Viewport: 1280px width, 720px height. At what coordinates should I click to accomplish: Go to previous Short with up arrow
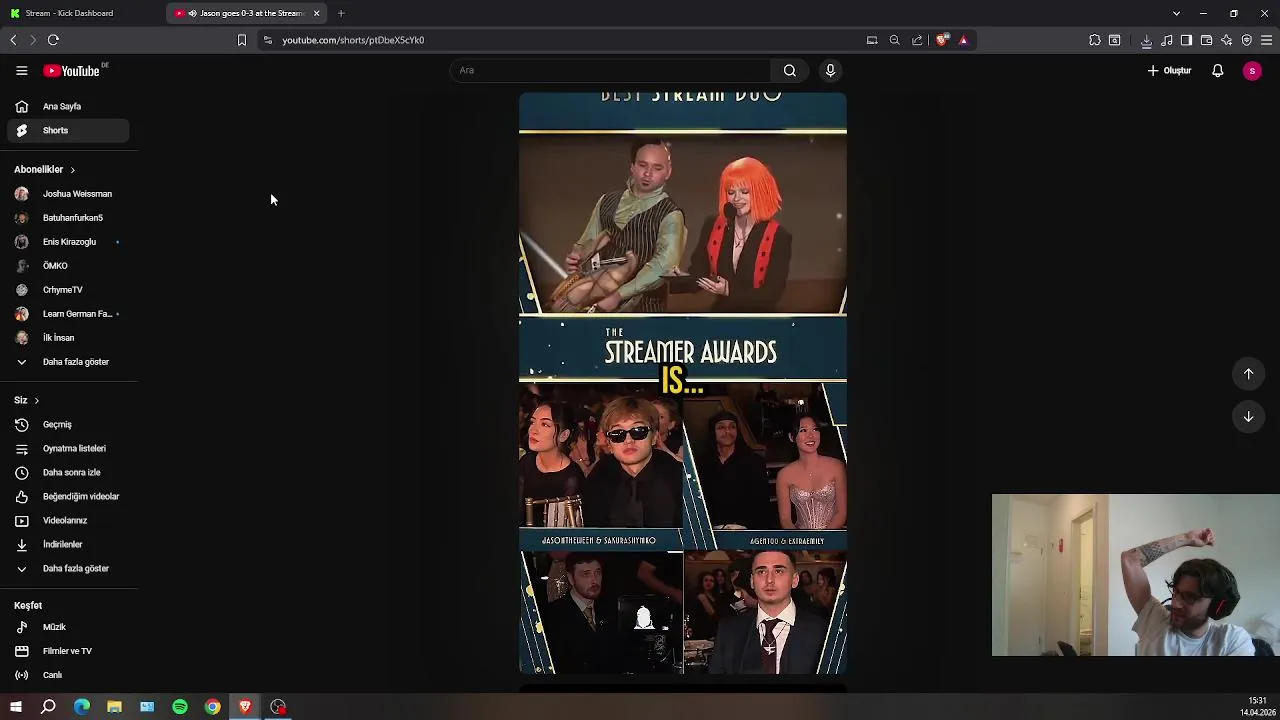tap(1248, 373)
